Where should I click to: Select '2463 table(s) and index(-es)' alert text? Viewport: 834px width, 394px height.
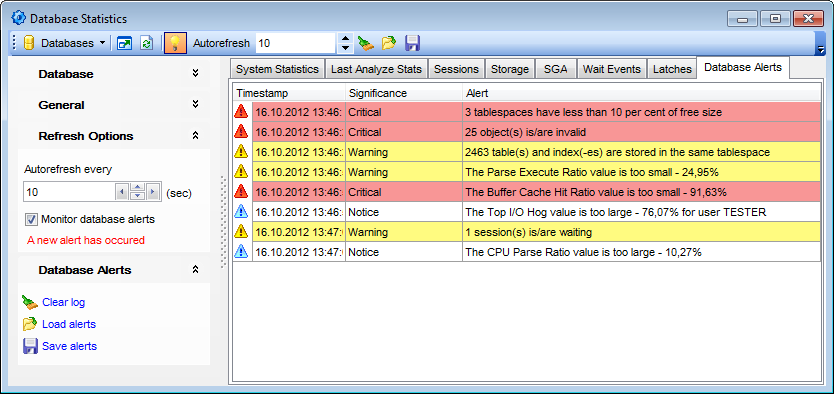coord(617,152)
